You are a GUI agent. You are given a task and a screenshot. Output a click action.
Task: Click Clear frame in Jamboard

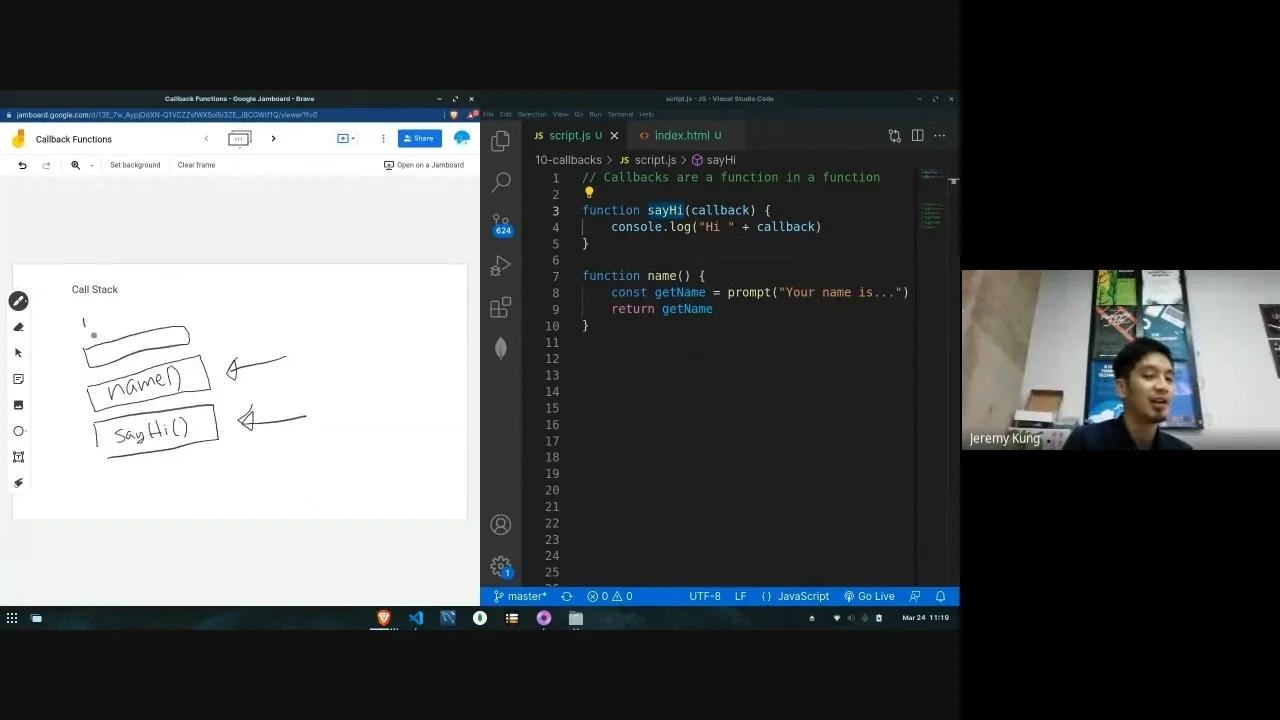pos(196,165)
